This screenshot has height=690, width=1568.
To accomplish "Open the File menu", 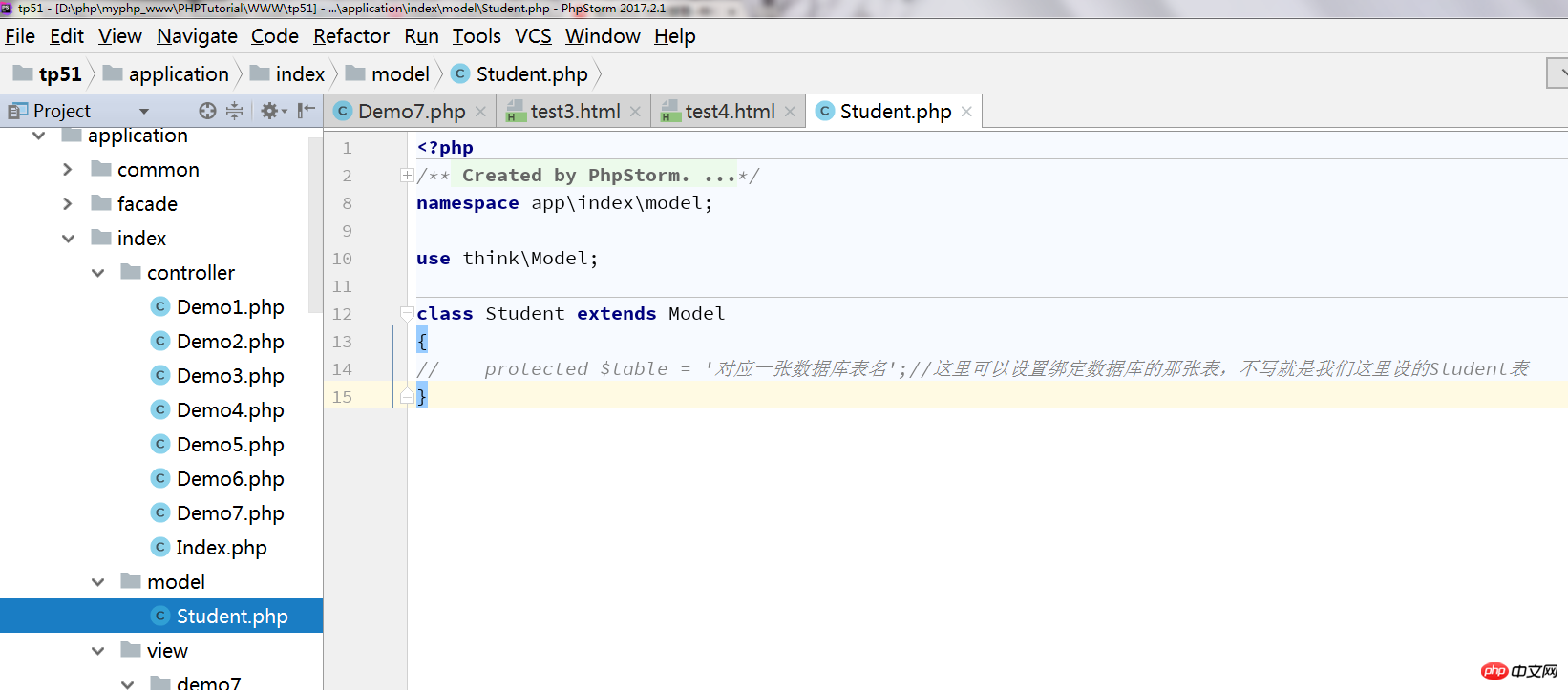I will [20, 36].
